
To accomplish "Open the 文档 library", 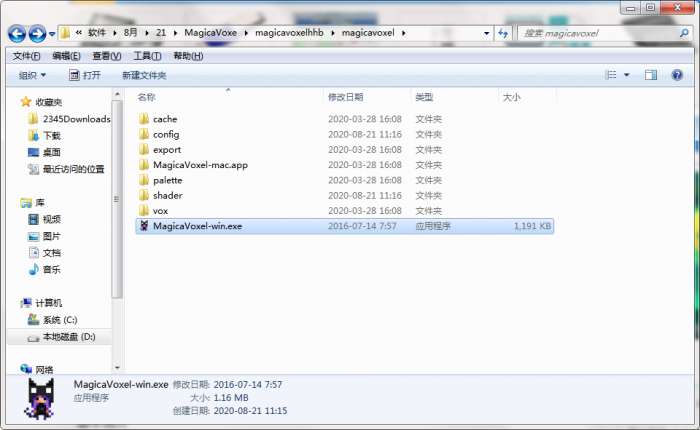I will 52,253.
